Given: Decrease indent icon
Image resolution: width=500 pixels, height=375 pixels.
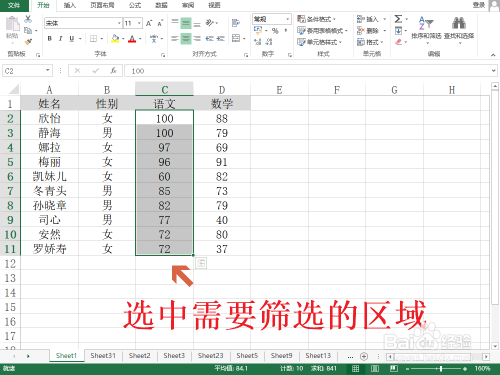Looking at the screenshot, I should pos(209,39).
